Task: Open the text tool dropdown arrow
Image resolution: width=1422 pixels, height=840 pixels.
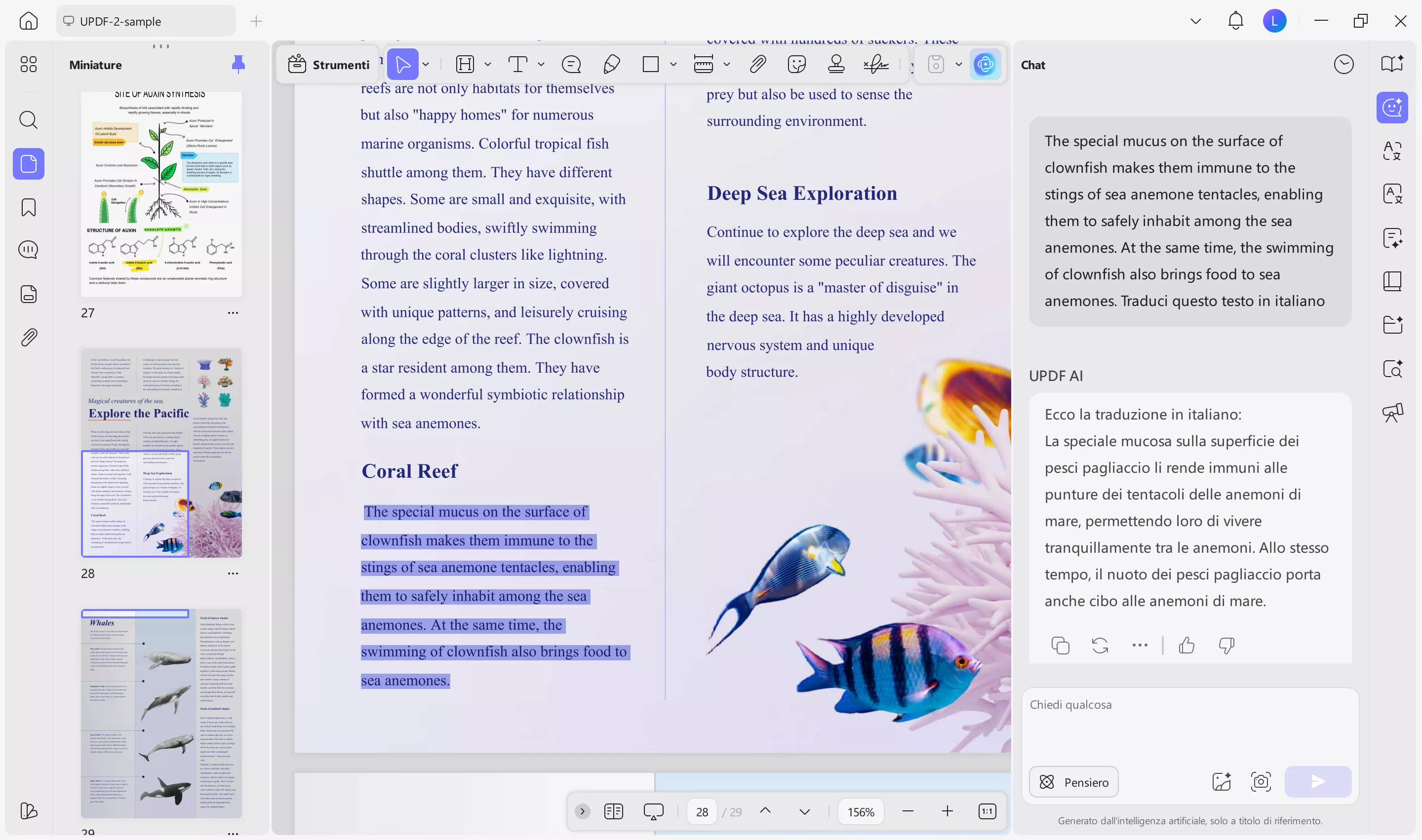Action: coord(542,64)
